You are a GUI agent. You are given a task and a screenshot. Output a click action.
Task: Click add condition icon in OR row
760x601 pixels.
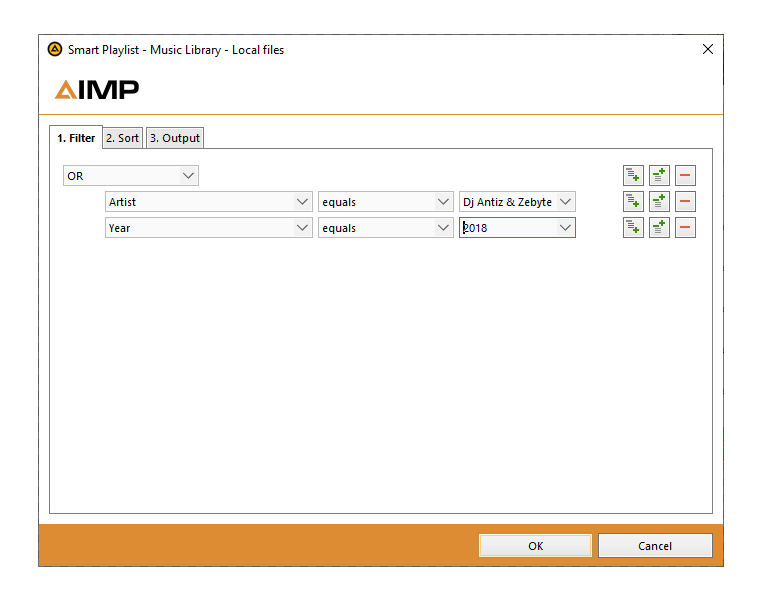pos(633,176)
